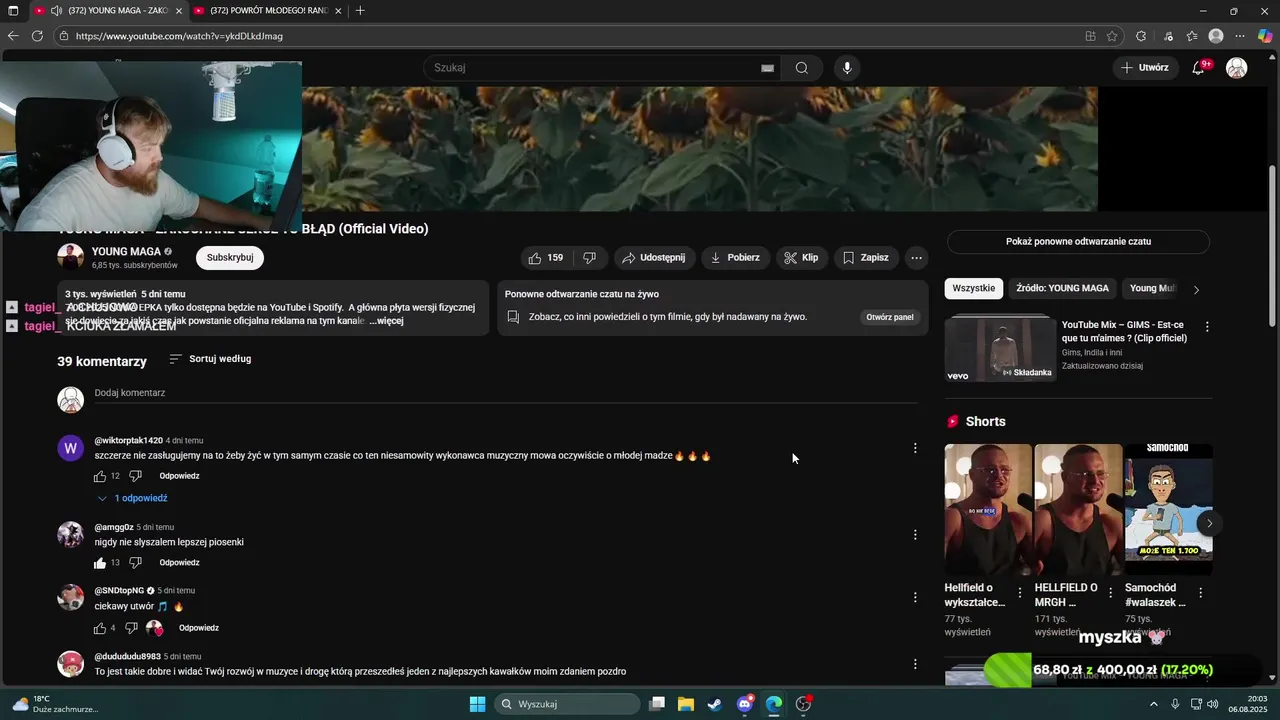Select the Young Mul... filter chip

(1152, 288)
